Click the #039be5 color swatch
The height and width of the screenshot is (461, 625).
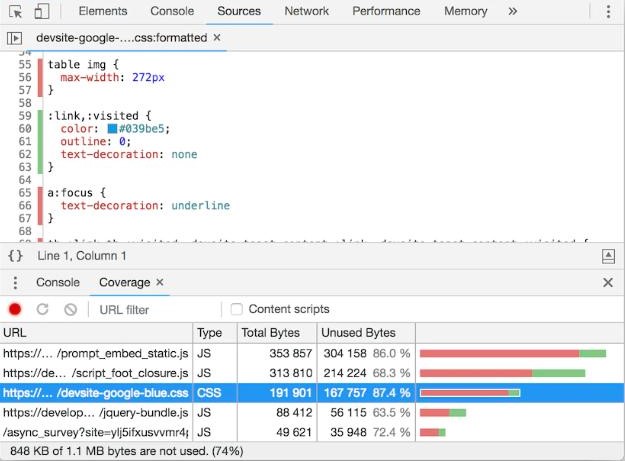coord(114,128)
